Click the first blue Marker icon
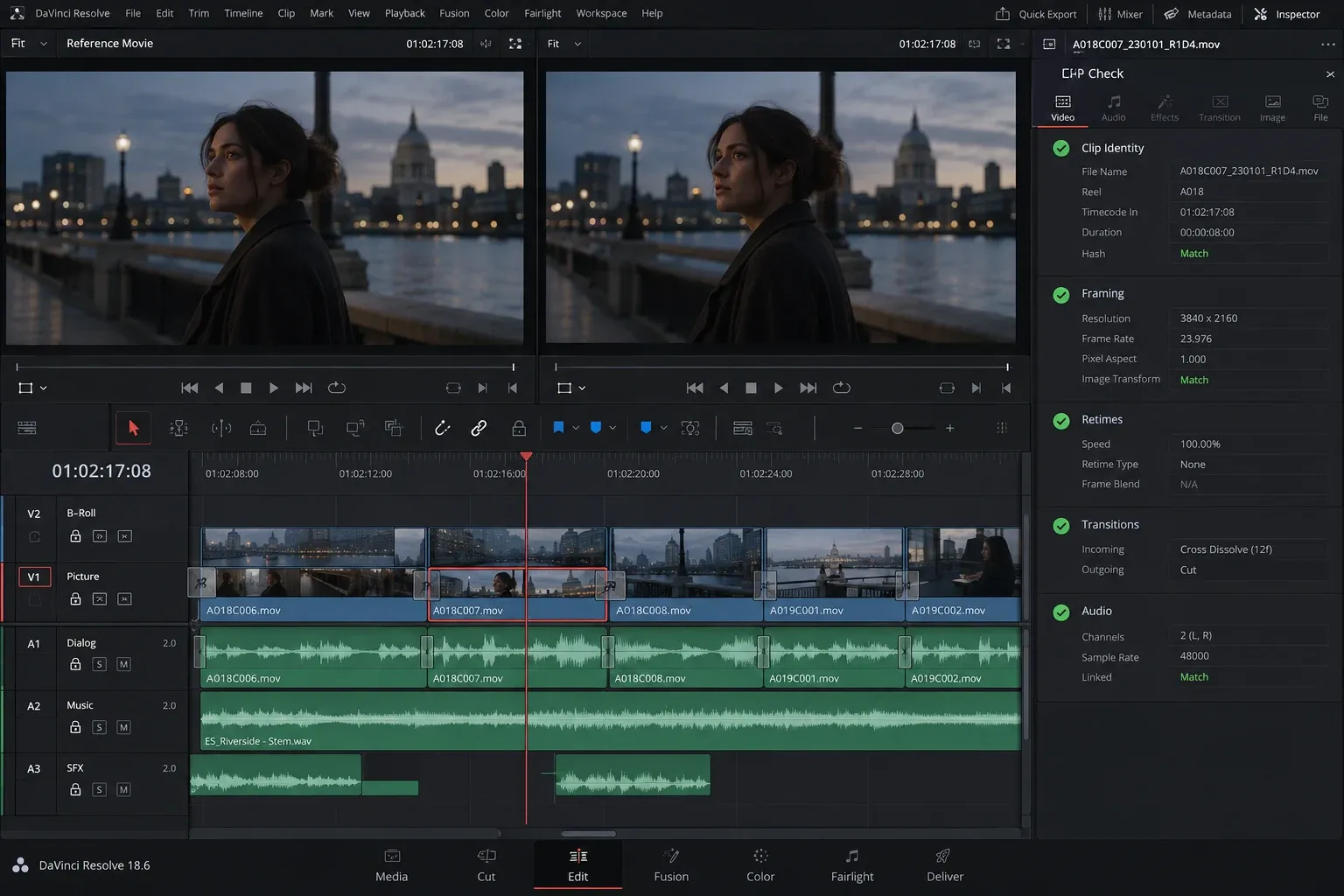Image resolution: width=1344 pixels, height=896 pixels. 596,428
